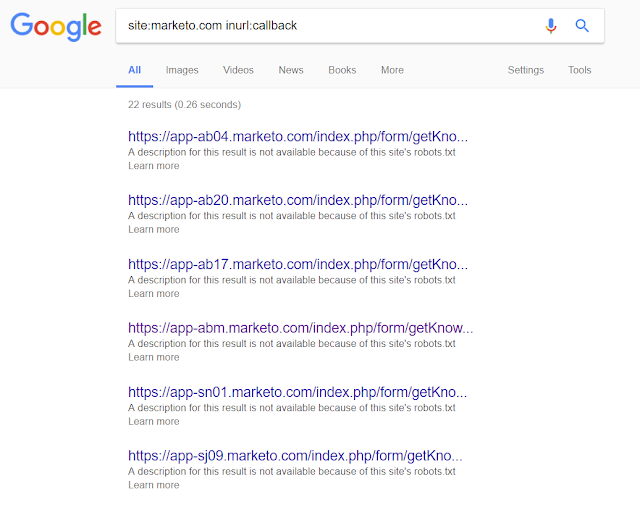Open the app-abm.marketo.com result link
Image resolution: width=640 pixels, height=510 pixels.
click(x=300, y=329)
